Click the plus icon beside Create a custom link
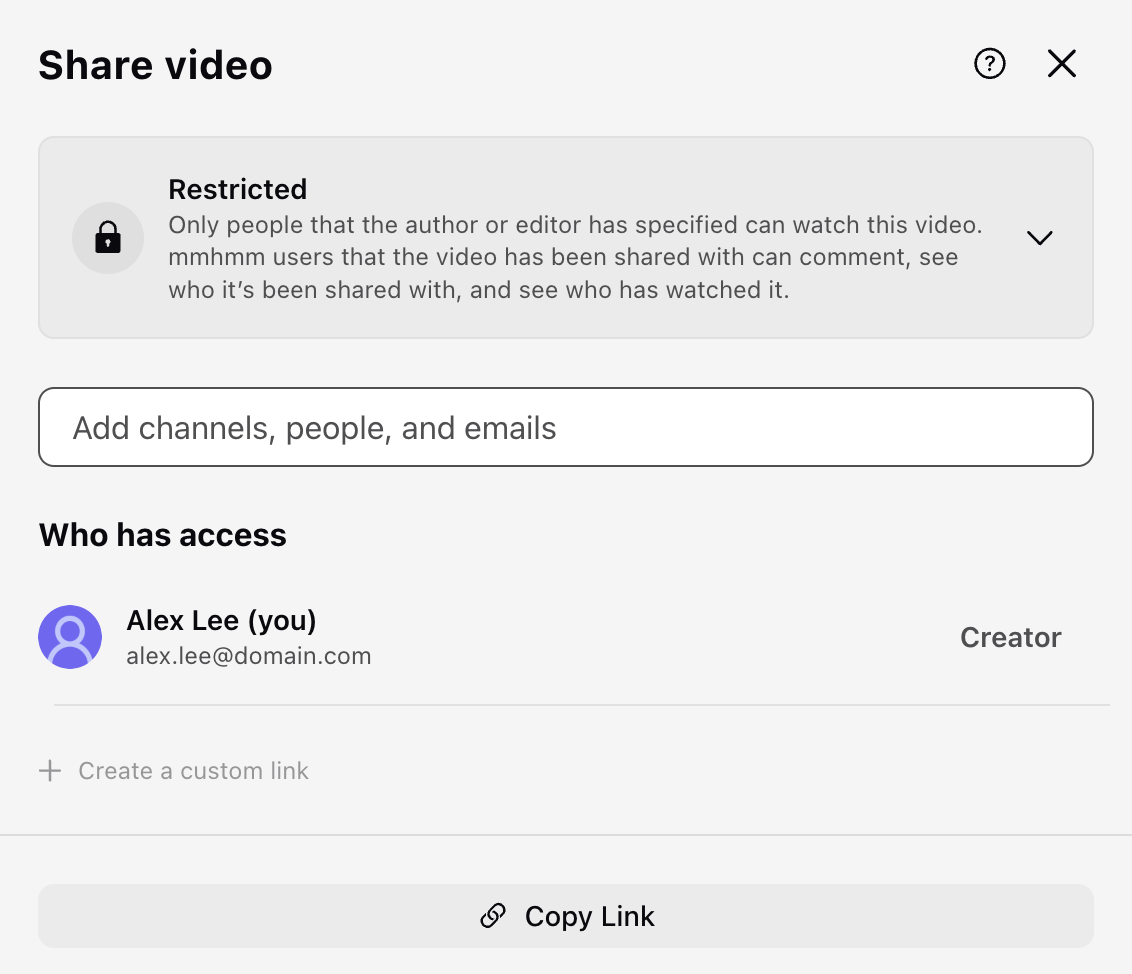 coord(49,770)
